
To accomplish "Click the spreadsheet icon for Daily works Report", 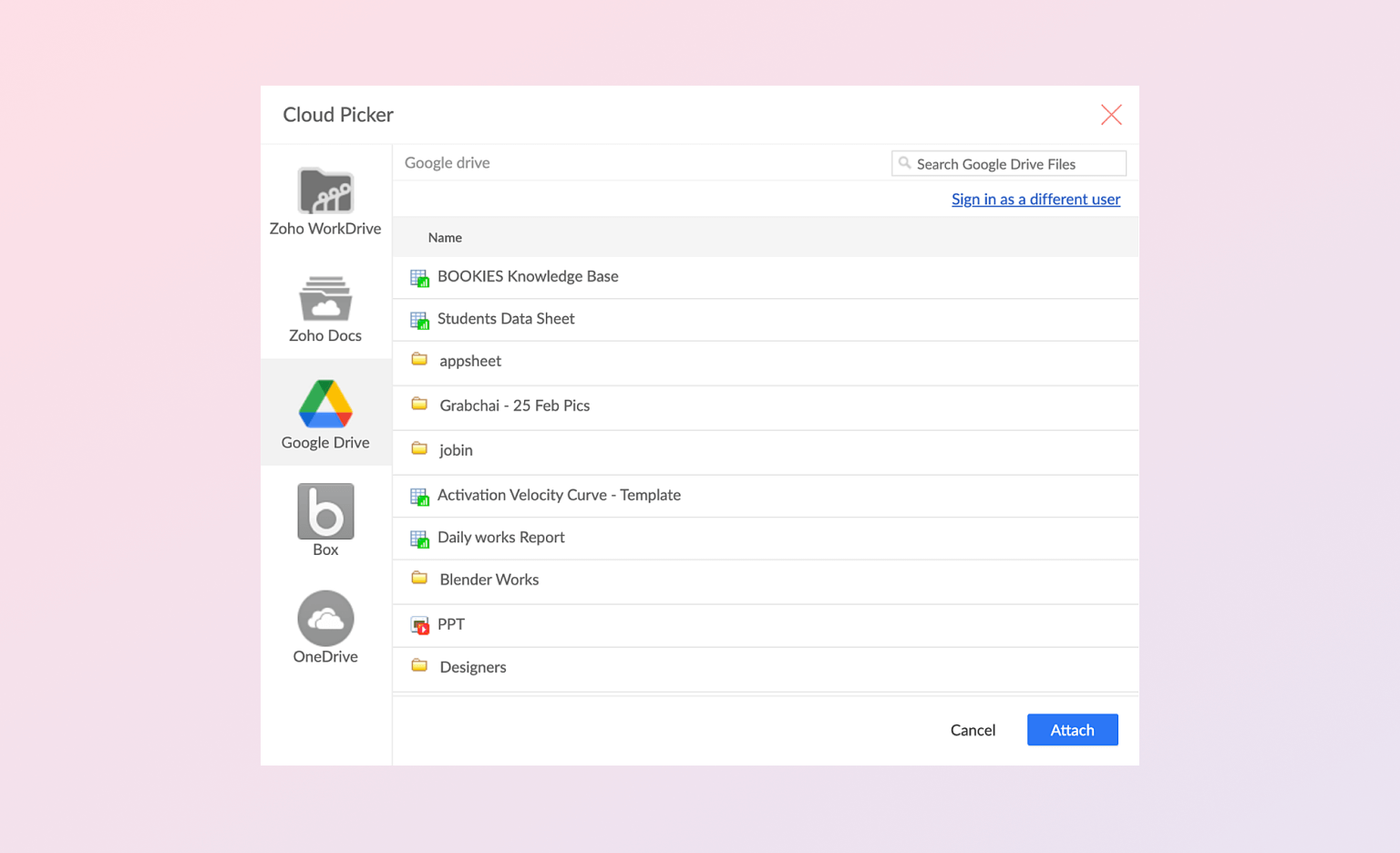I will click(419, 539).
